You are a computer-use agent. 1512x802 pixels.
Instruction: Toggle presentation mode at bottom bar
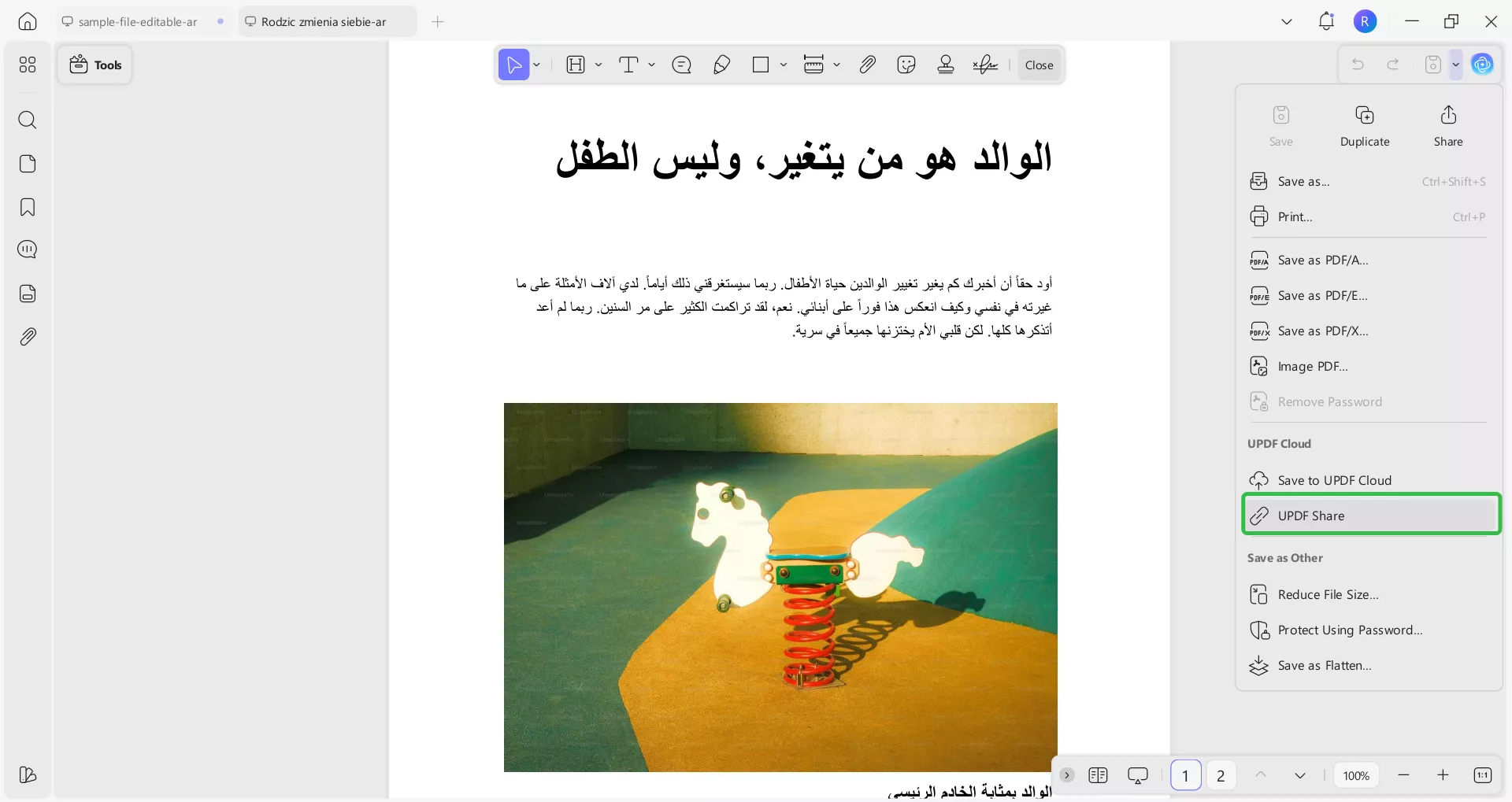click(x=1140, y=775)
